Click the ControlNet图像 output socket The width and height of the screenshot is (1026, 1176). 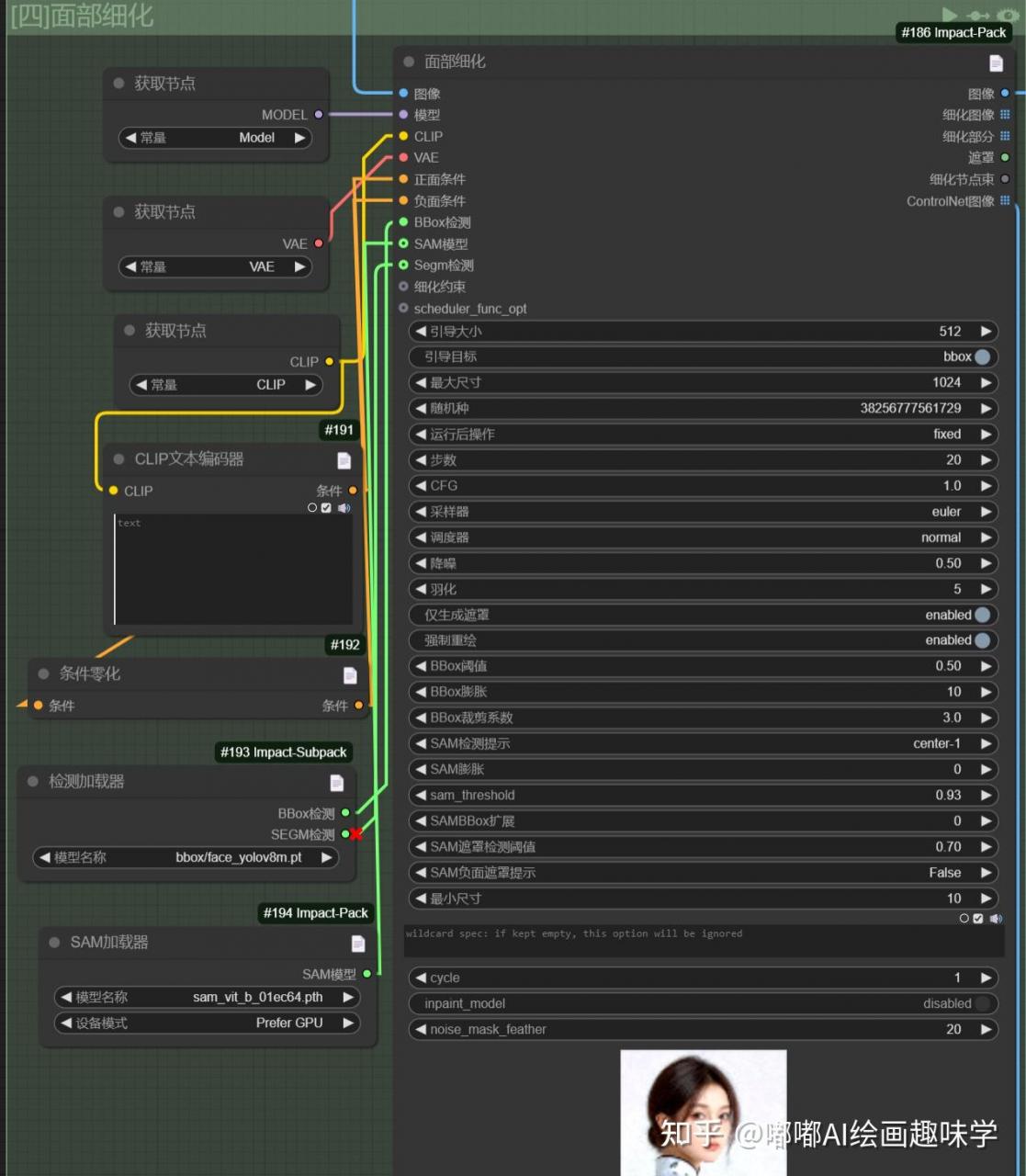(x=1005, y=200)
